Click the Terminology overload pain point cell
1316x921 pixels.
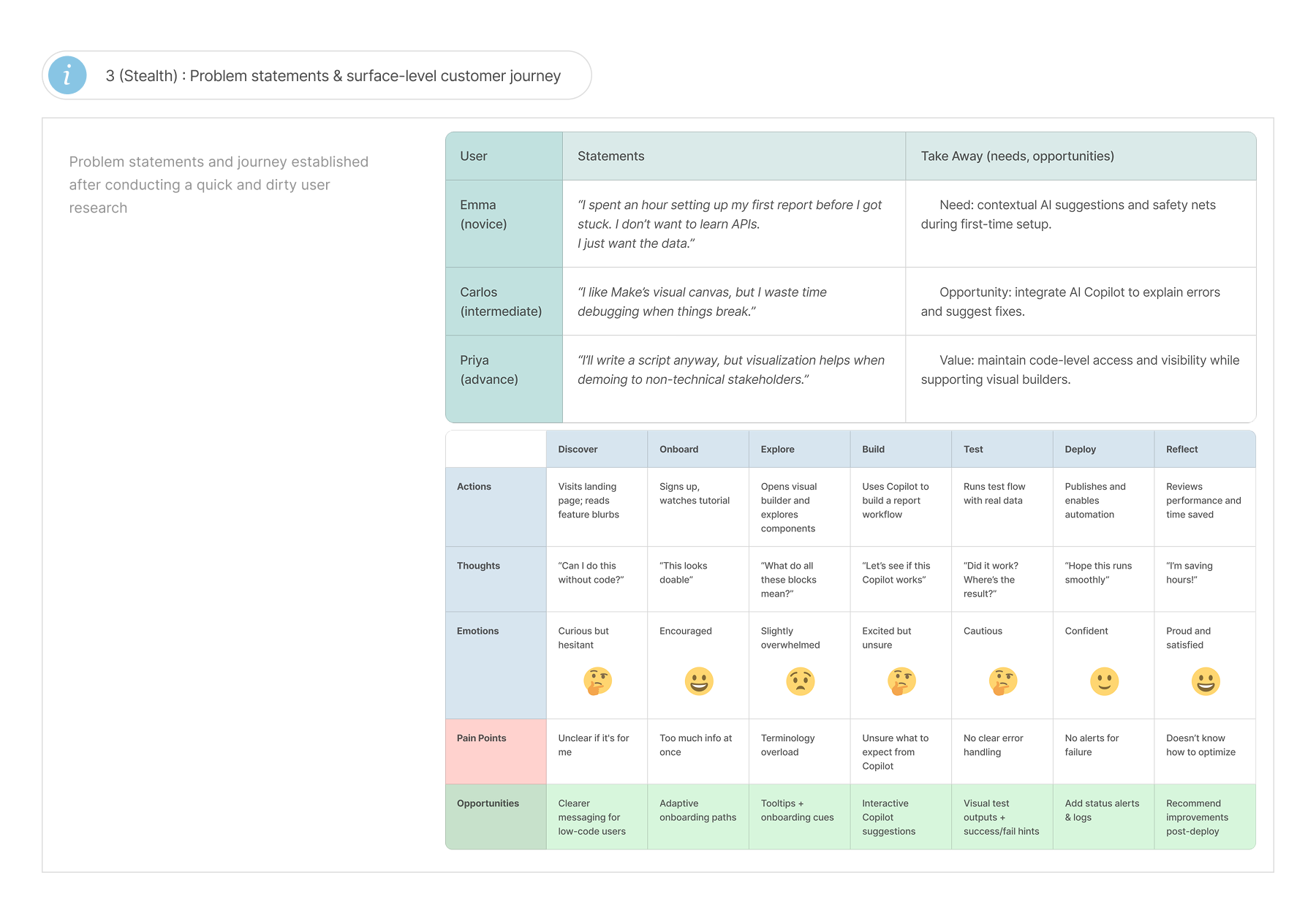[800, 751]
